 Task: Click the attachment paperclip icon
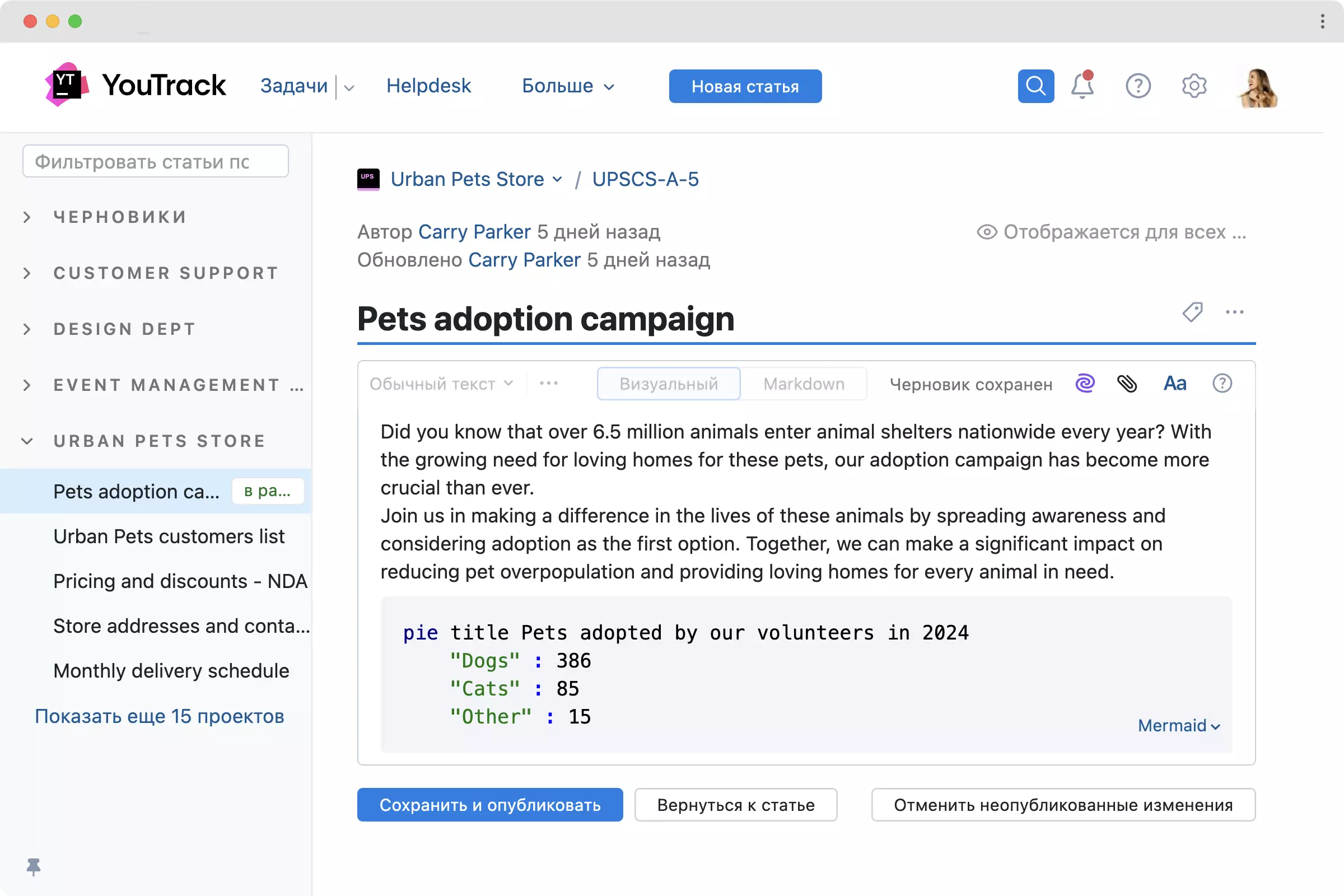pyautogui.click(x=1127, y=384)
